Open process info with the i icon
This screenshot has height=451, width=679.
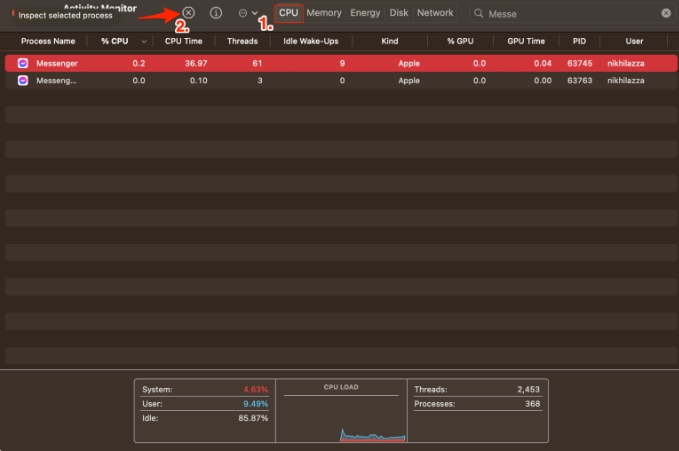tap(216, 13)
